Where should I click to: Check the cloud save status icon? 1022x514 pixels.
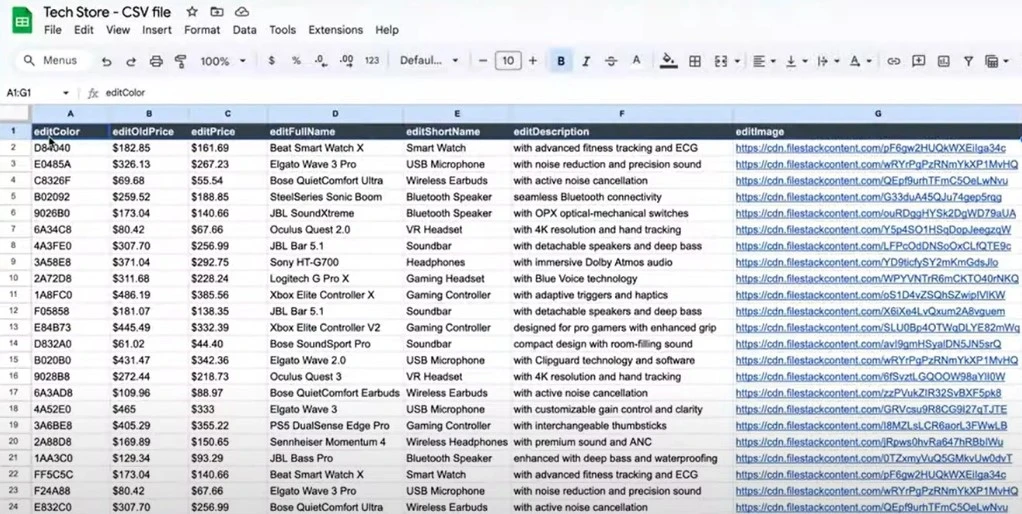click(x=242, y=12)
